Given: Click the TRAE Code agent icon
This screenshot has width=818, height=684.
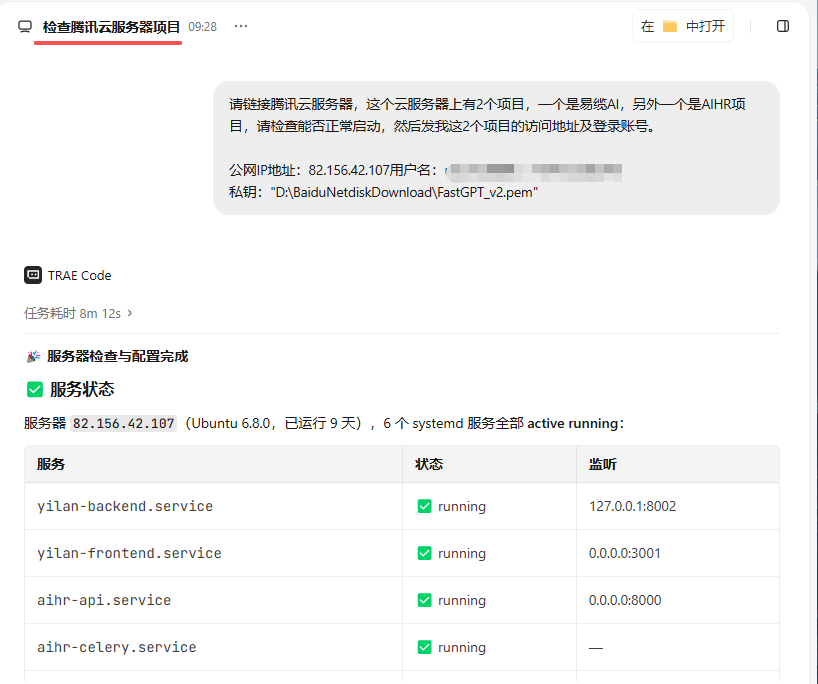Looking at the screenshot, I should click(x=33, y=275).
